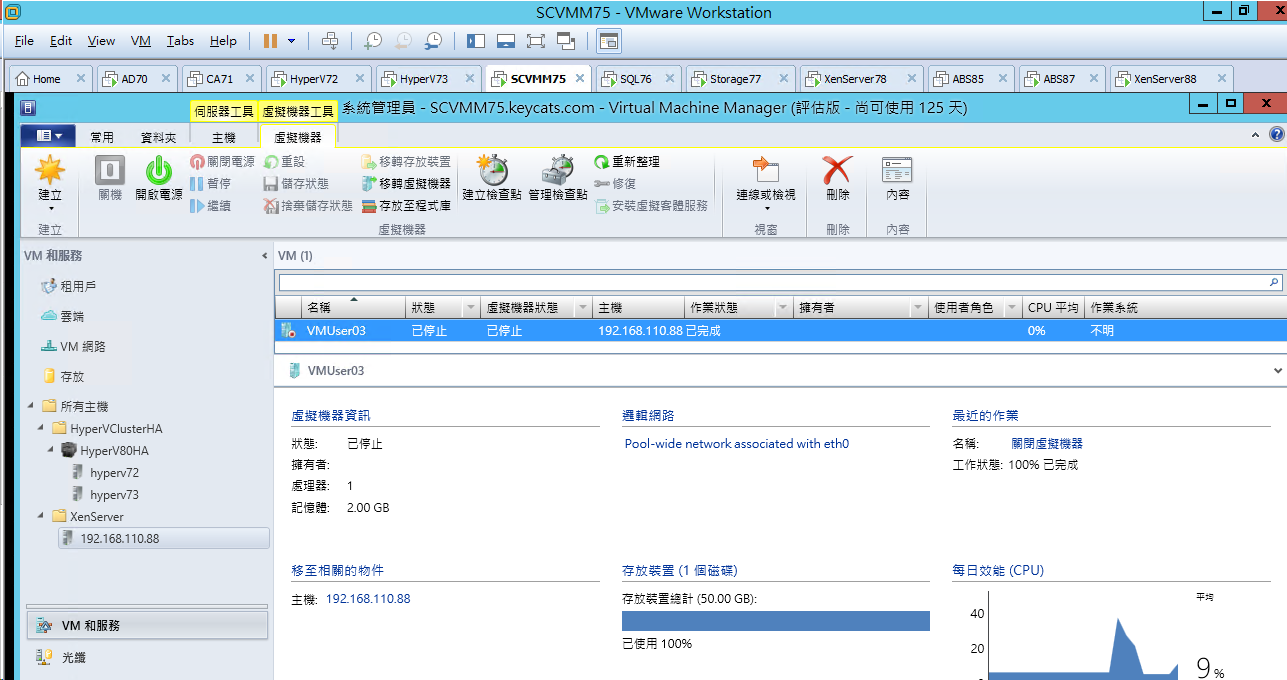Viewport: 1287px width, 680px height.
Task: Click the 關機 shut down icon
Action: tap(110, 170)
